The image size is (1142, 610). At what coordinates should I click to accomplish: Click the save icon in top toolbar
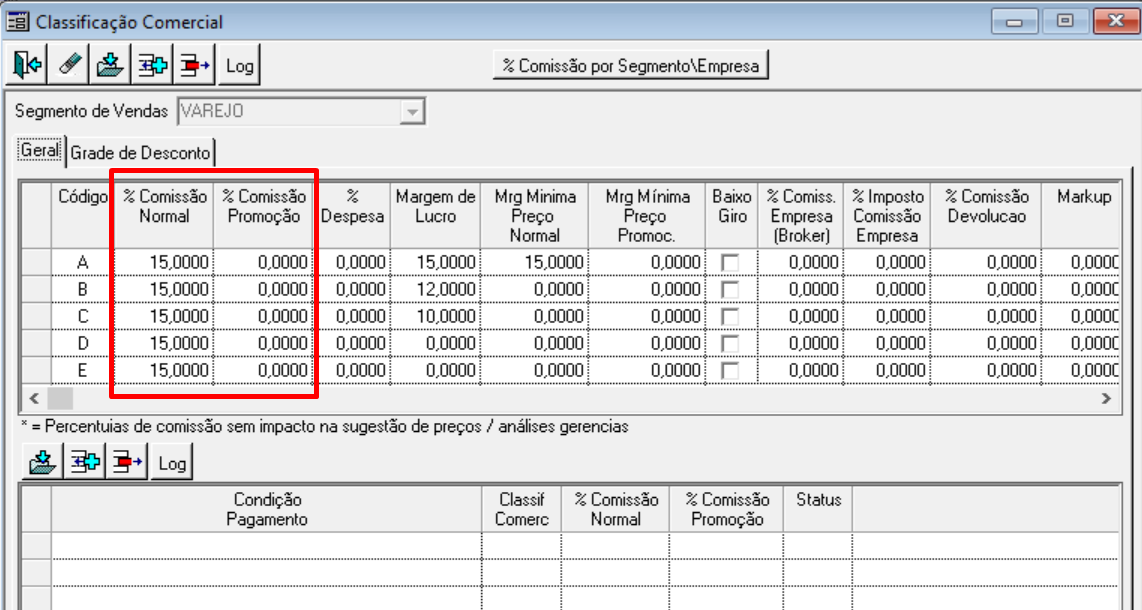(x=109, y=66)
